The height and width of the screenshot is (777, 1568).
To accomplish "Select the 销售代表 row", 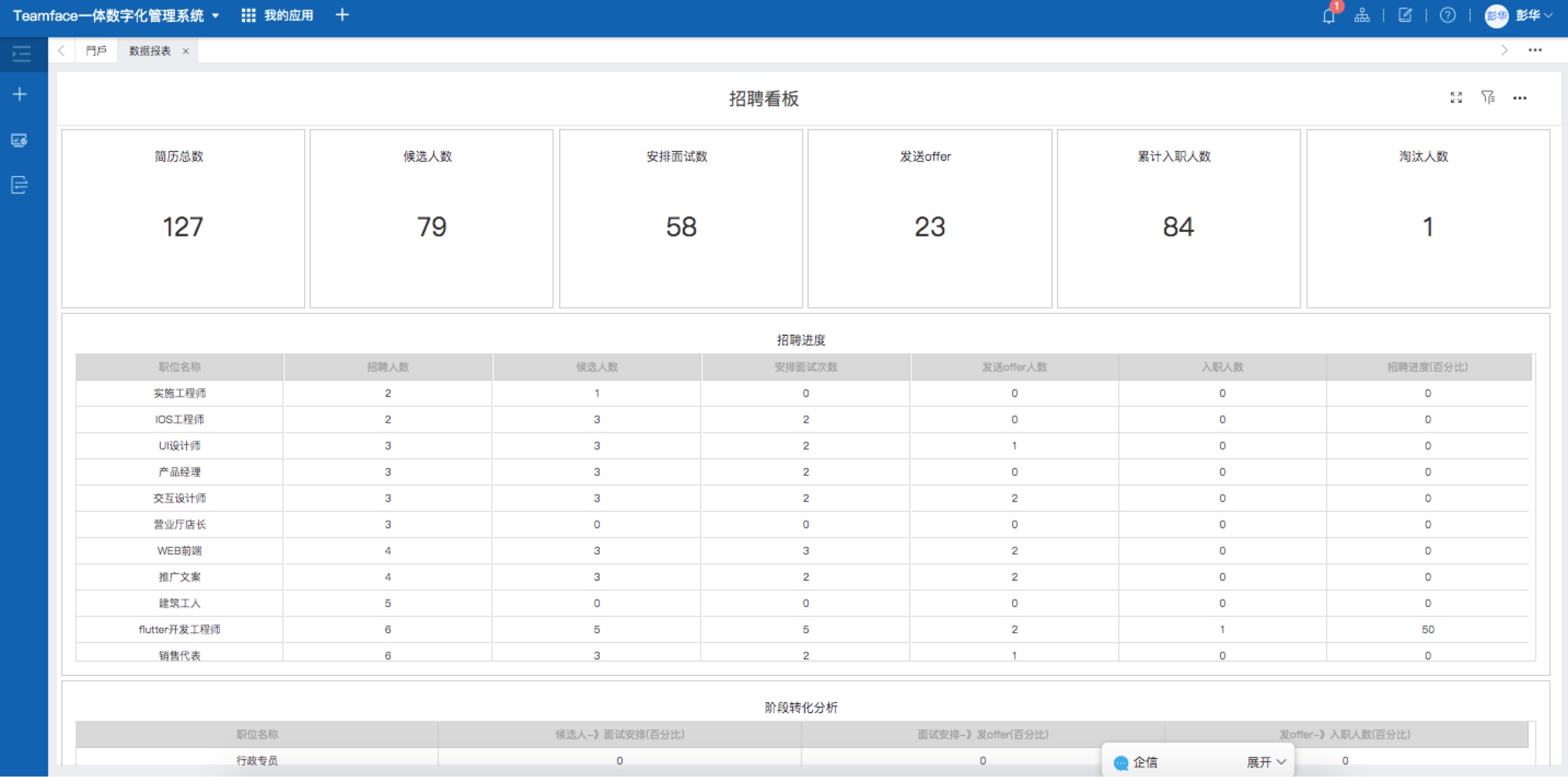I will 802,653.
